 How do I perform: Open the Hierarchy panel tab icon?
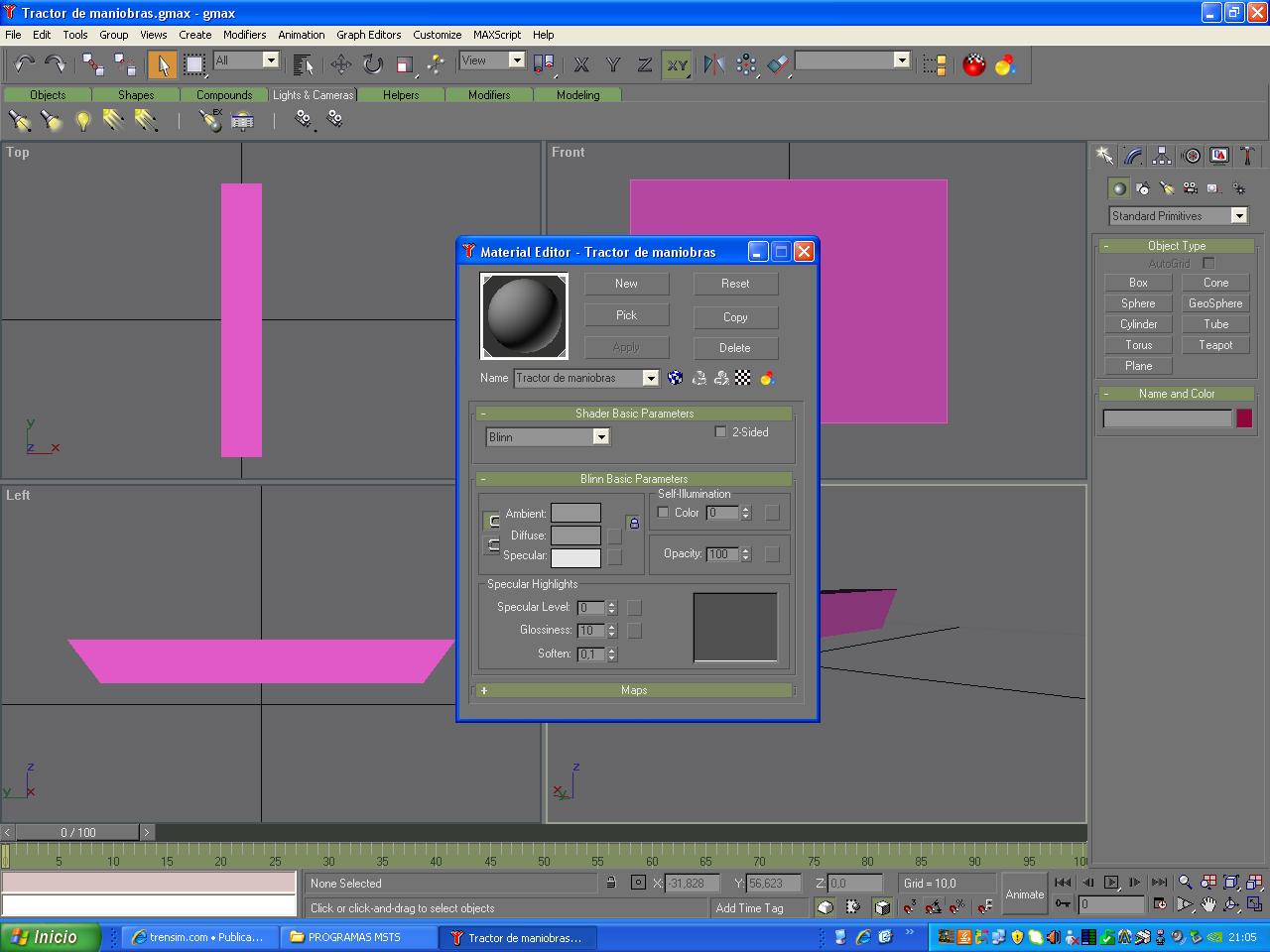[x=1162, y=156]
